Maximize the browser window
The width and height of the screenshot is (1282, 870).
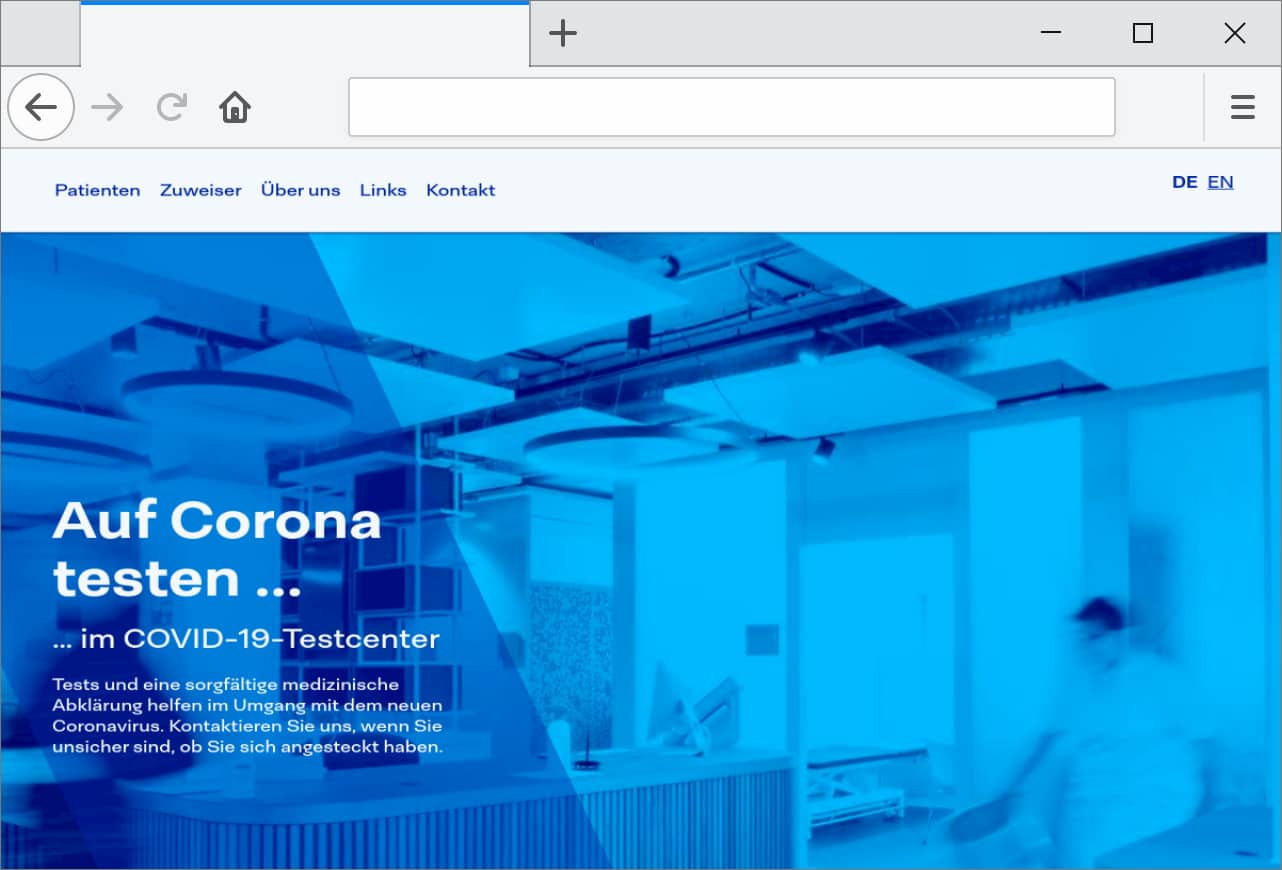(x=1143, y=33)
